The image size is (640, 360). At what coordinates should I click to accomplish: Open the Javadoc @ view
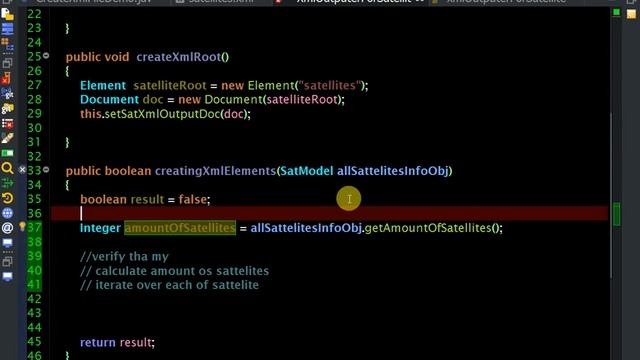tap(7, 228)
